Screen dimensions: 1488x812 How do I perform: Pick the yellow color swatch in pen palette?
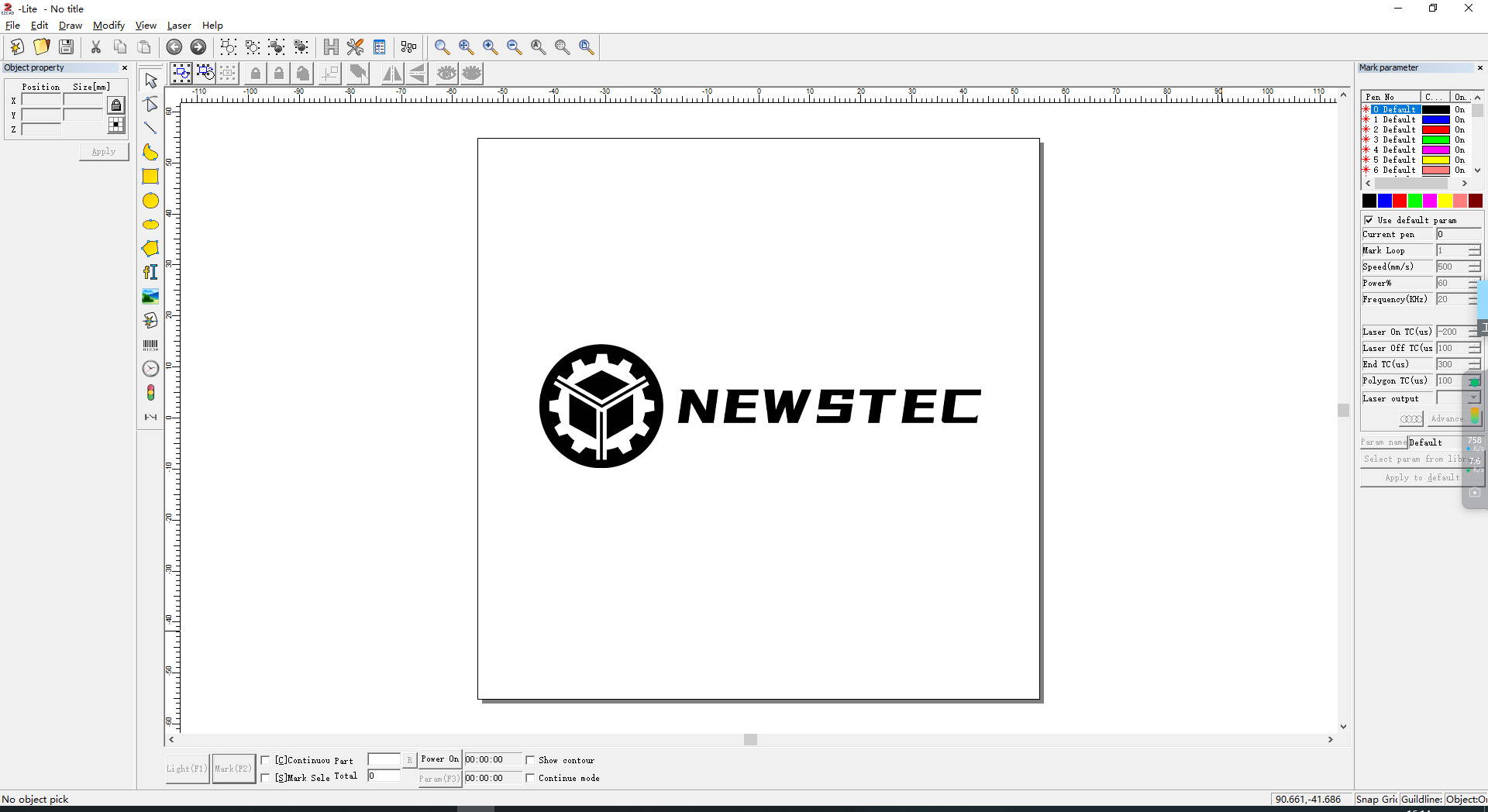(x=1445, y=201)
